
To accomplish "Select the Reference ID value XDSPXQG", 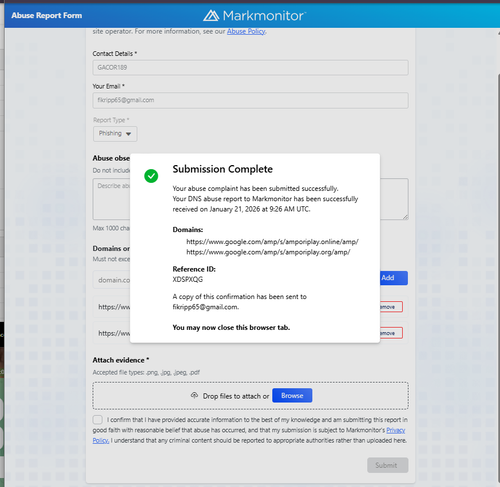I will click(188, 279).
